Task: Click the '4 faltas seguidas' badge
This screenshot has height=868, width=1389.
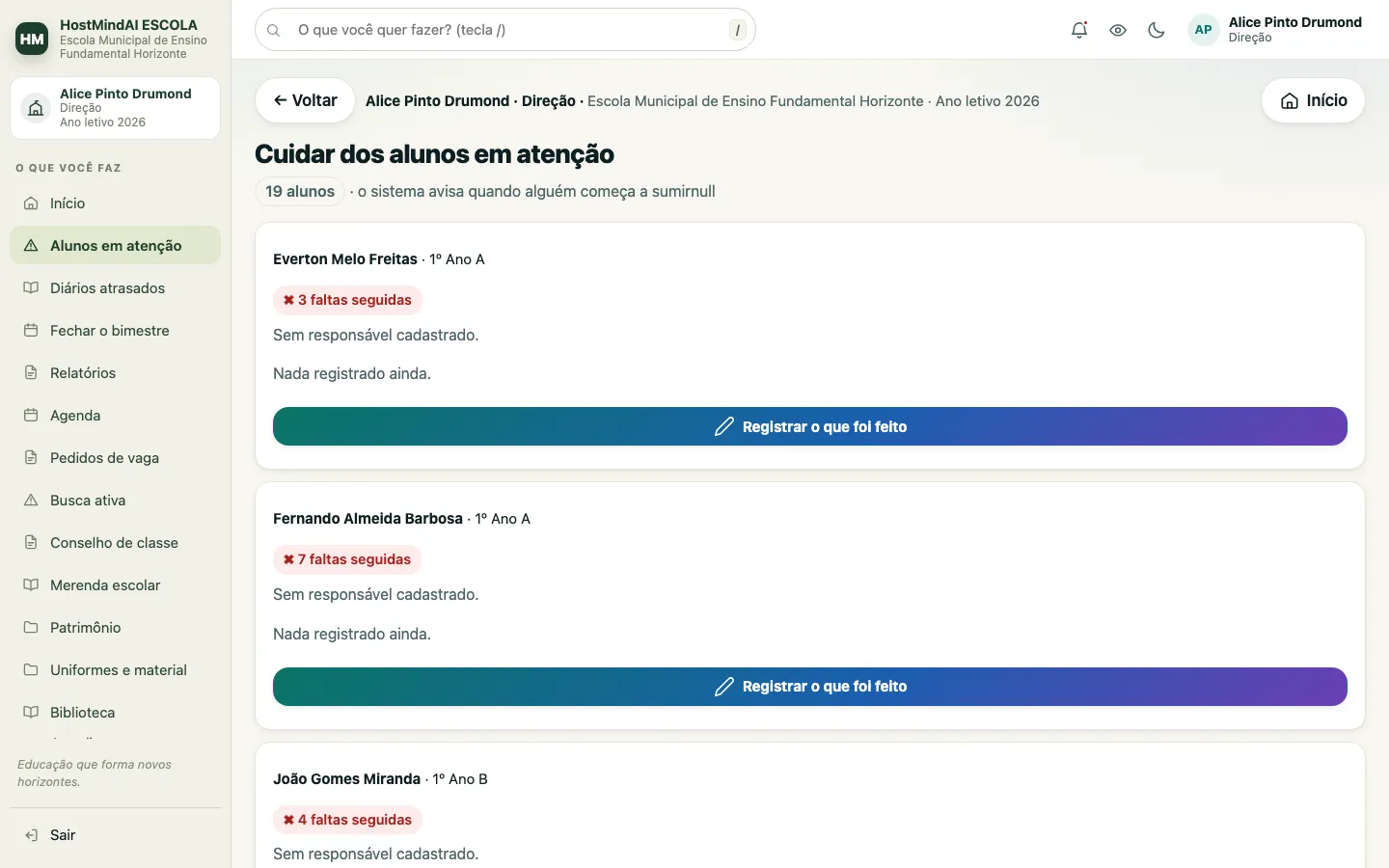Action: point(347,820)
